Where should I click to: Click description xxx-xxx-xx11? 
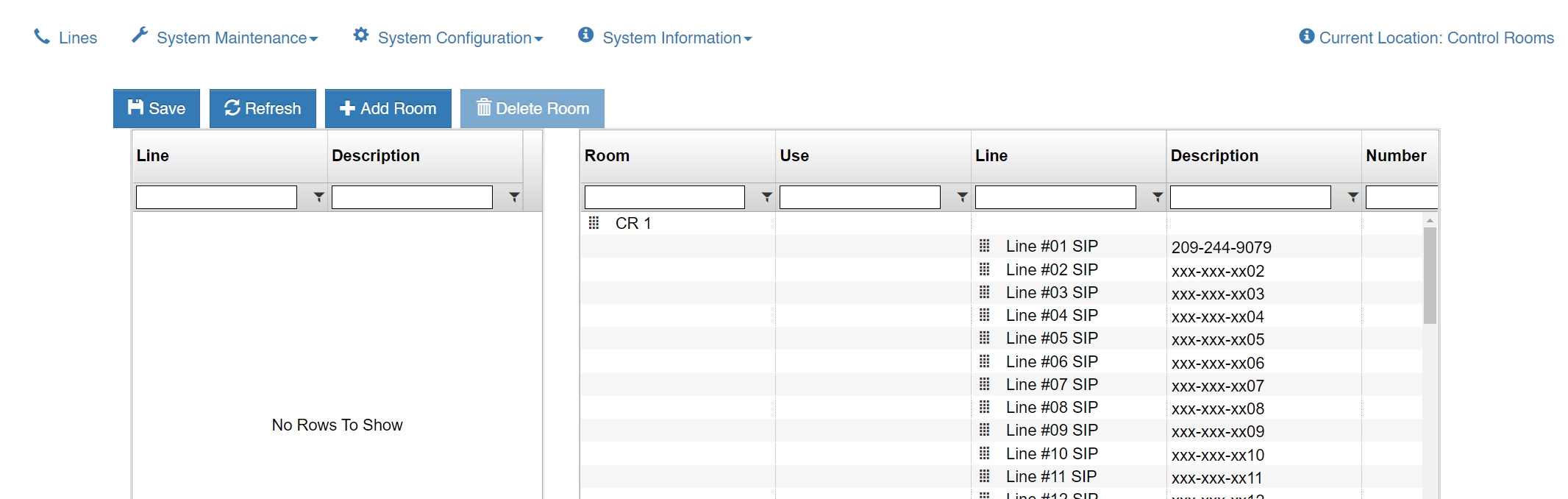(1216, 478)
